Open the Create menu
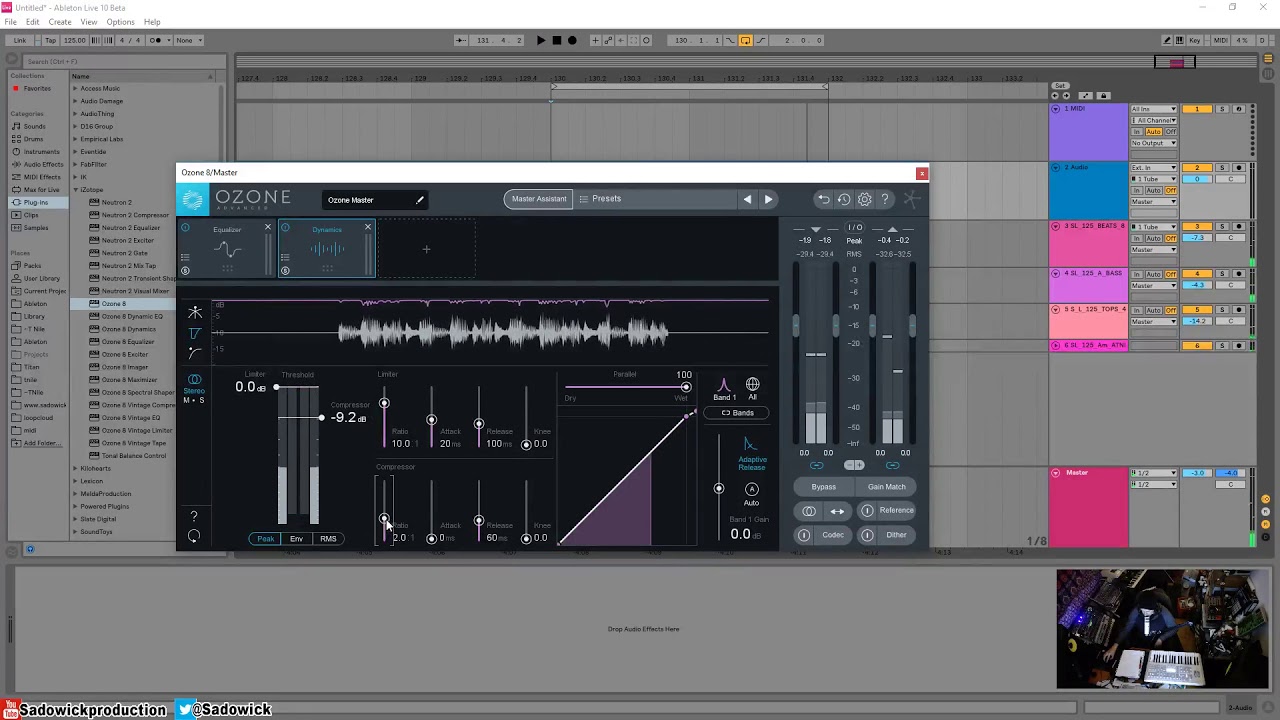 60,22
